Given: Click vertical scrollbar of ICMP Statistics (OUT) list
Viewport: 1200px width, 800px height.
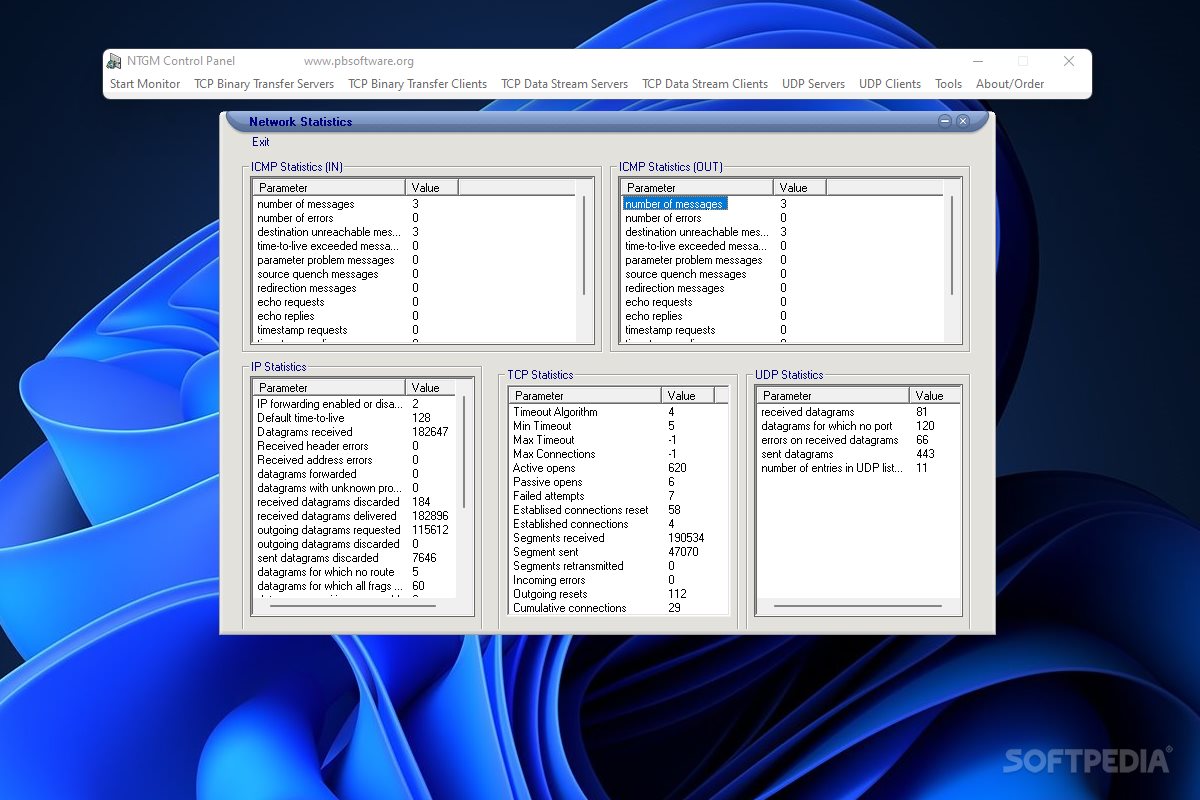Looking at the screenshot, I should point(952,245).
